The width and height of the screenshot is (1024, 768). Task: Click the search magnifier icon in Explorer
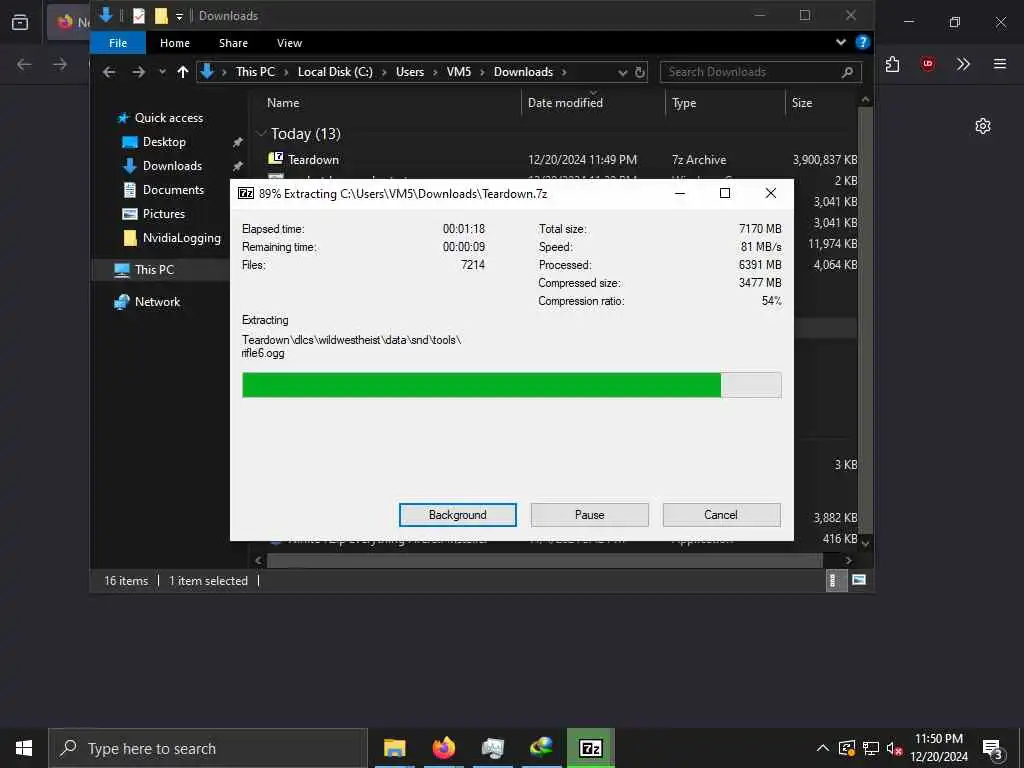coord(847,72)
